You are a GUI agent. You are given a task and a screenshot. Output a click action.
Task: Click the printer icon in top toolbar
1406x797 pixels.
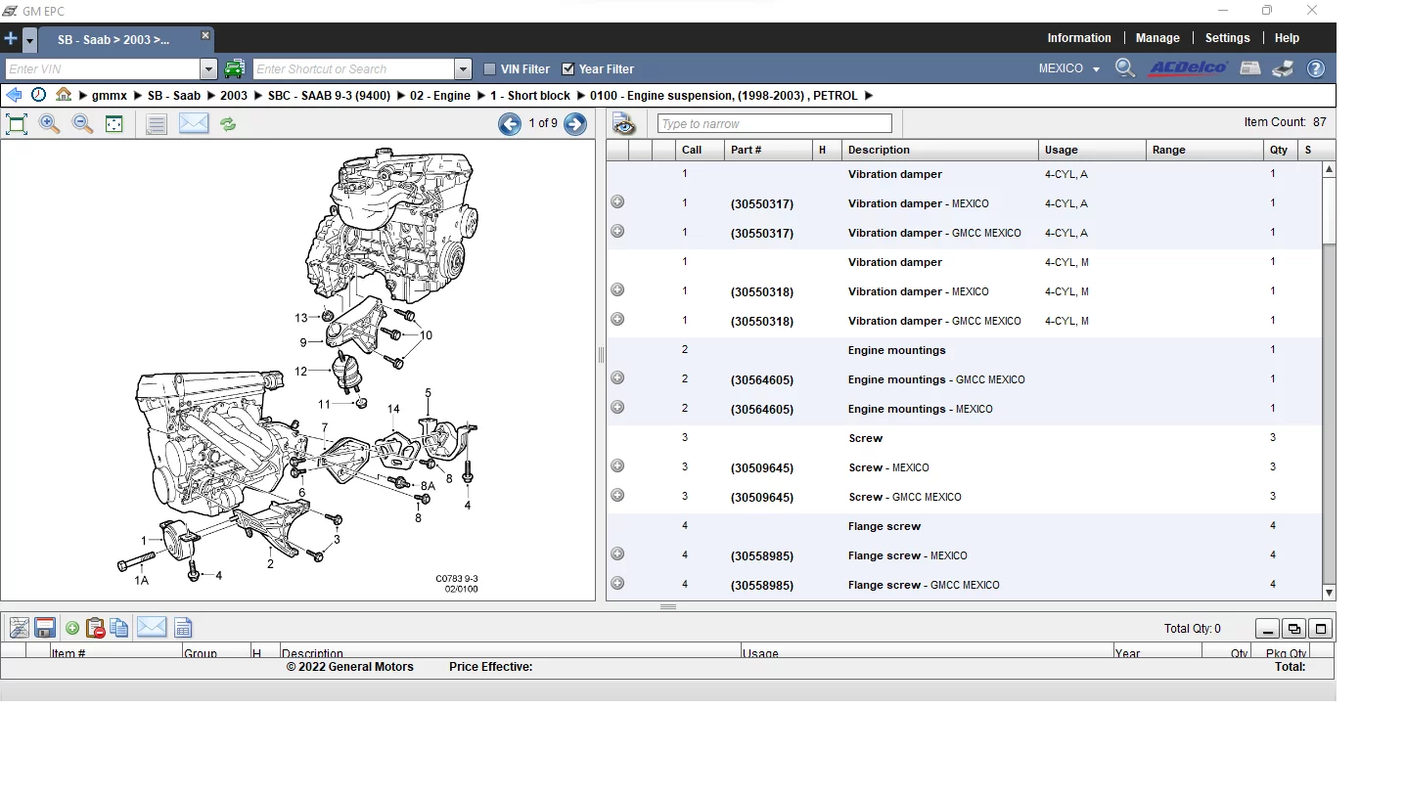point(1283,68)
